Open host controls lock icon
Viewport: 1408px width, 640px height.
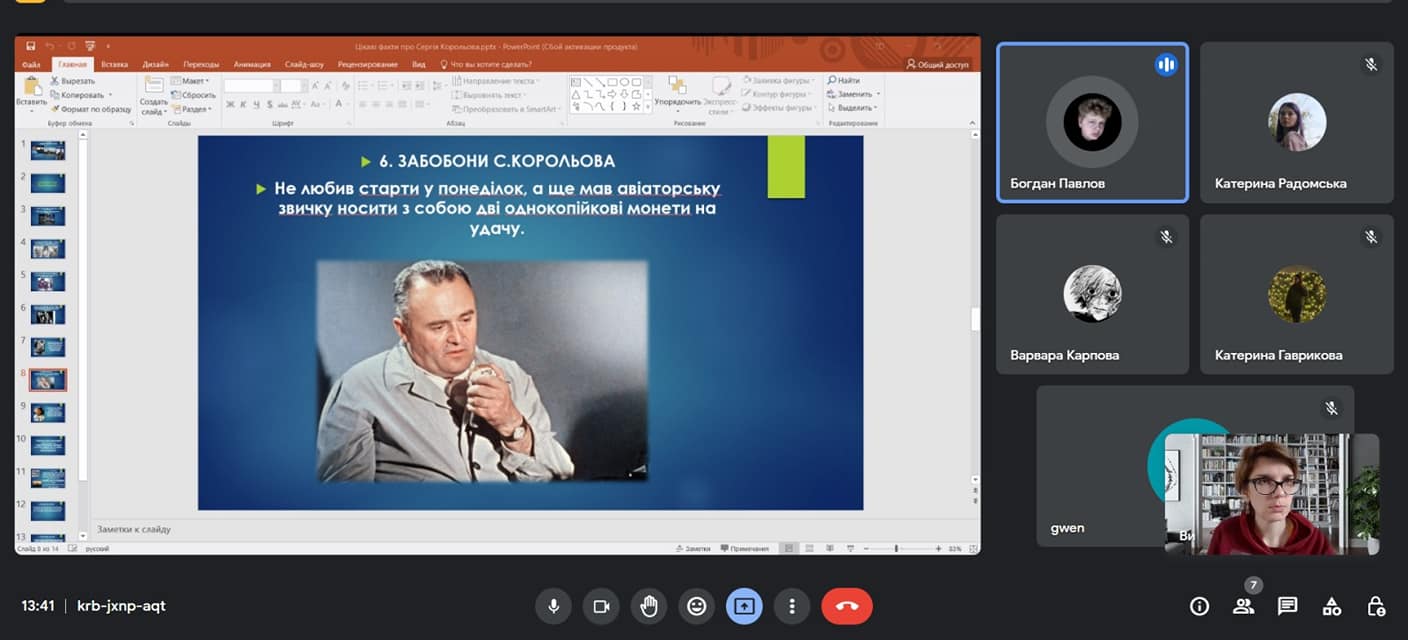click(1376, 606)
